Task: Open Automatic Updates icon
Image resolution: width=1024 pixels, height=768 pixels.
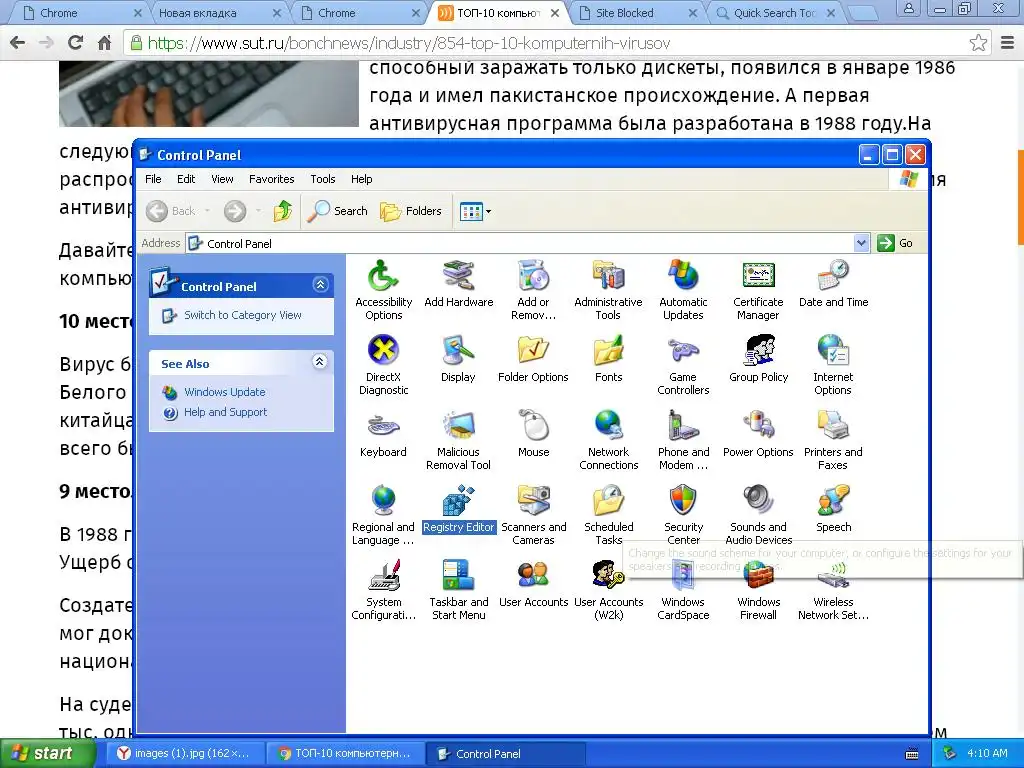Action: pos(683,276)
